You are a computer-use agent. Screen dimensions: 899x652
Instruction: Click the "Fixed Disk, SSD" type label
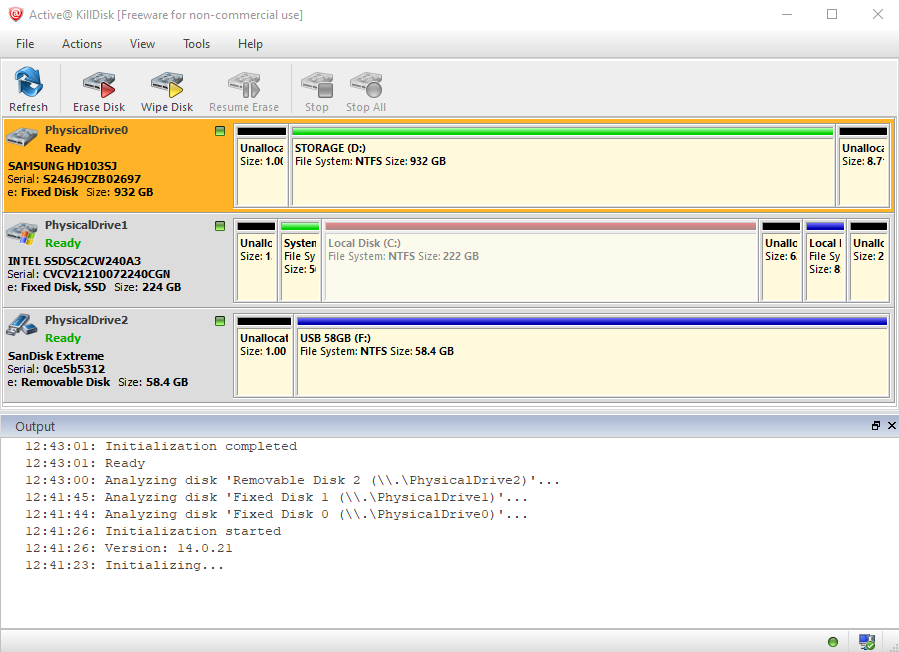tap(64, 287)
